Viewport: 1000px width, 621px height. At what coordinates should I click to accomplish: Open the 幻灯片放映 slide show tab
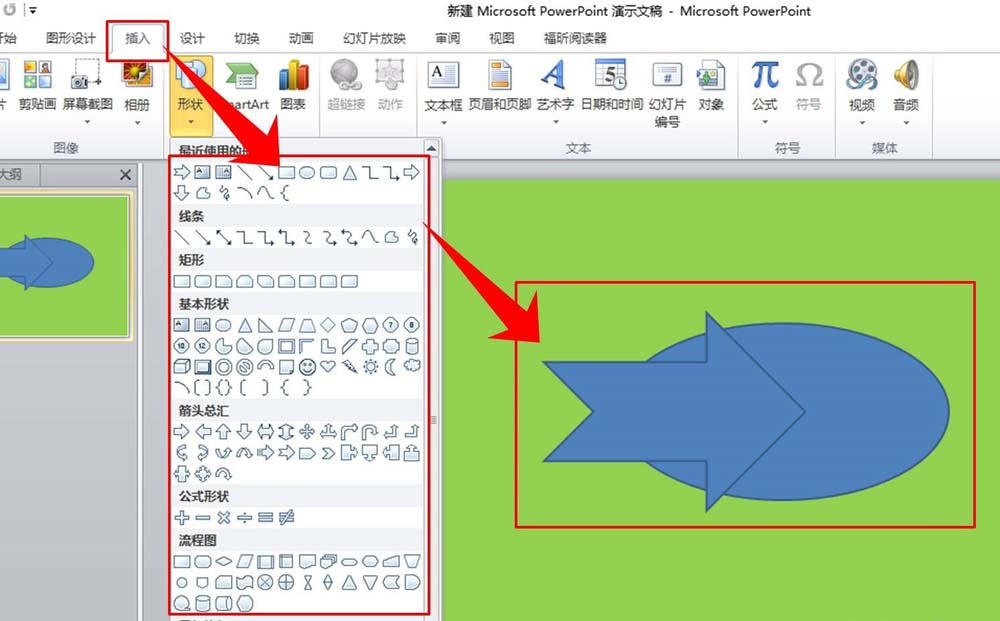(x=374, y=39)
